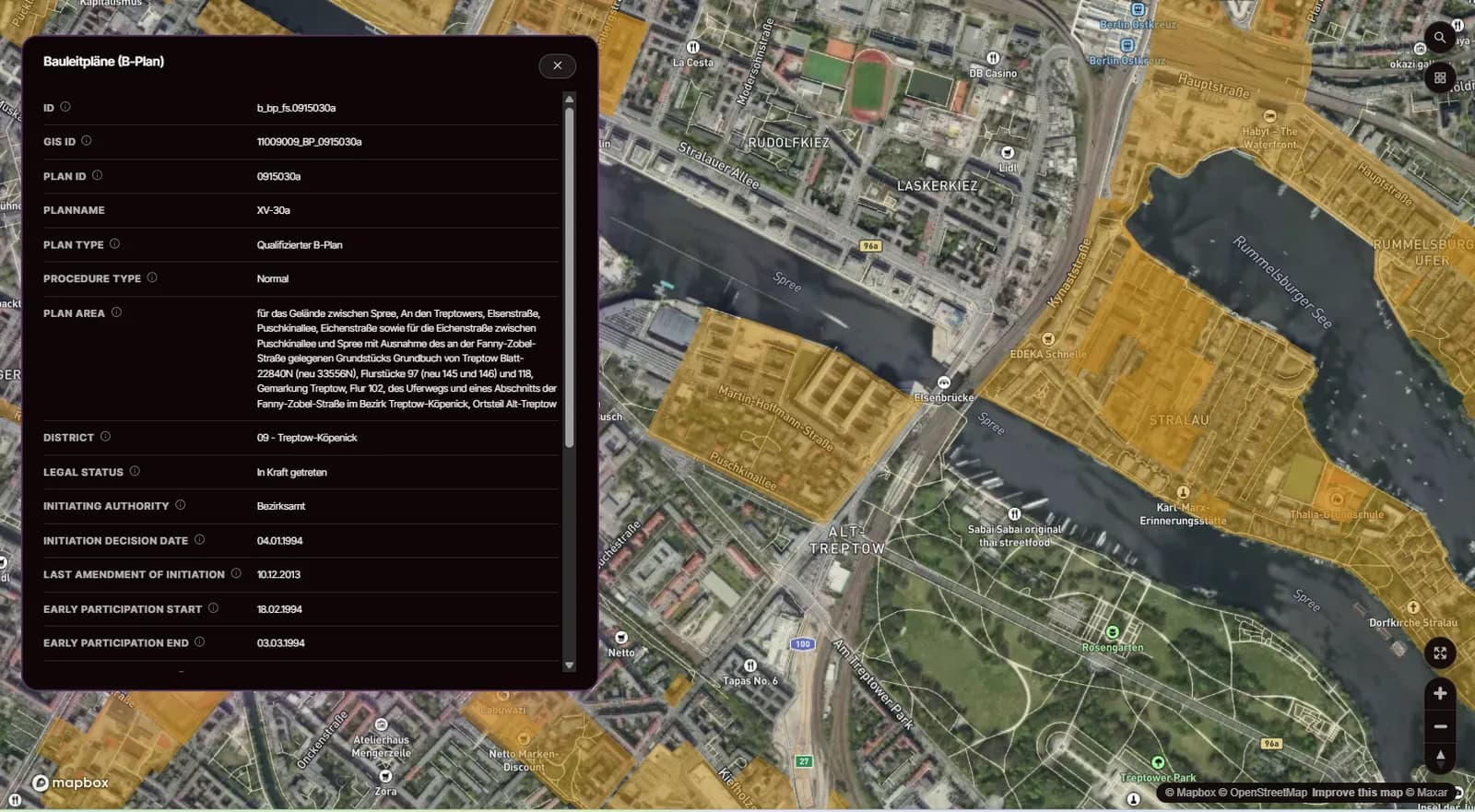The width and height of the screenshot is (1475, 812).
Task: Select the Bezirksamt authority value
Action: pyautogui.click(x=280, y=506)
